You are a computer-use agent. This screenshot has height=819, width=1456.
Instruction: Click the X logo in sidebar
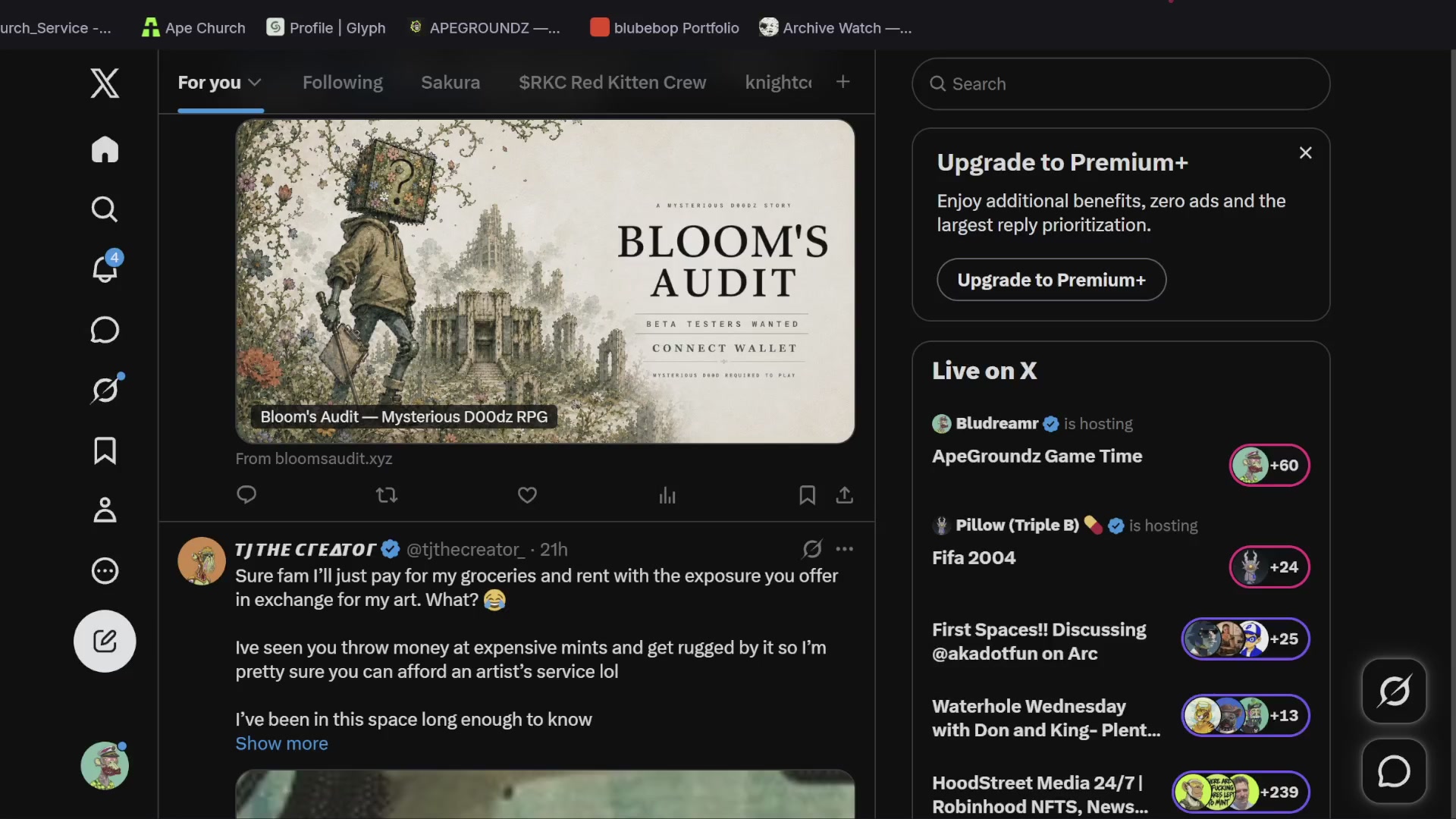105,83
